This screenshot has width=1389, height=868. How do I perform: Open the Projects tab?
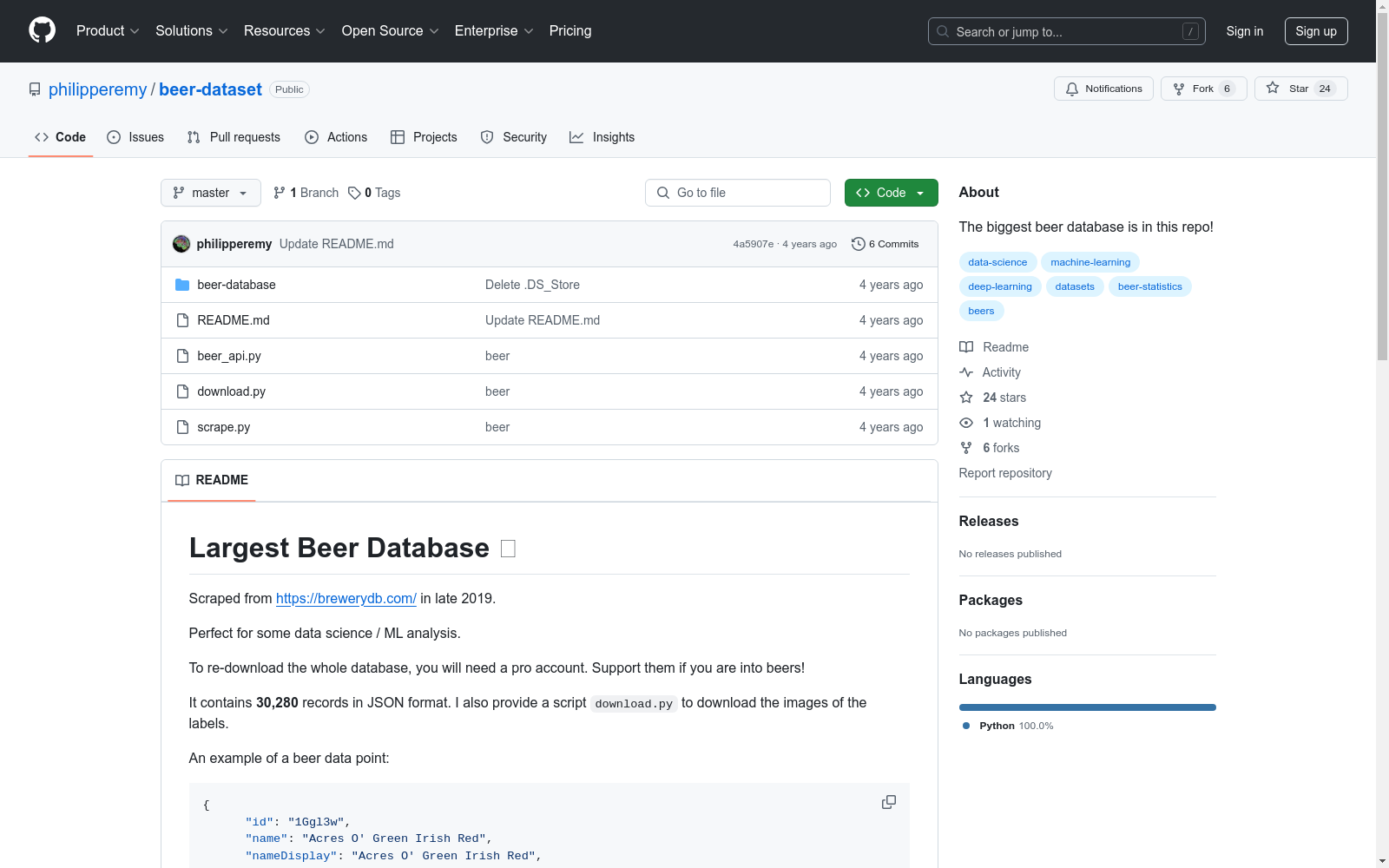click(x=424, y=137)
